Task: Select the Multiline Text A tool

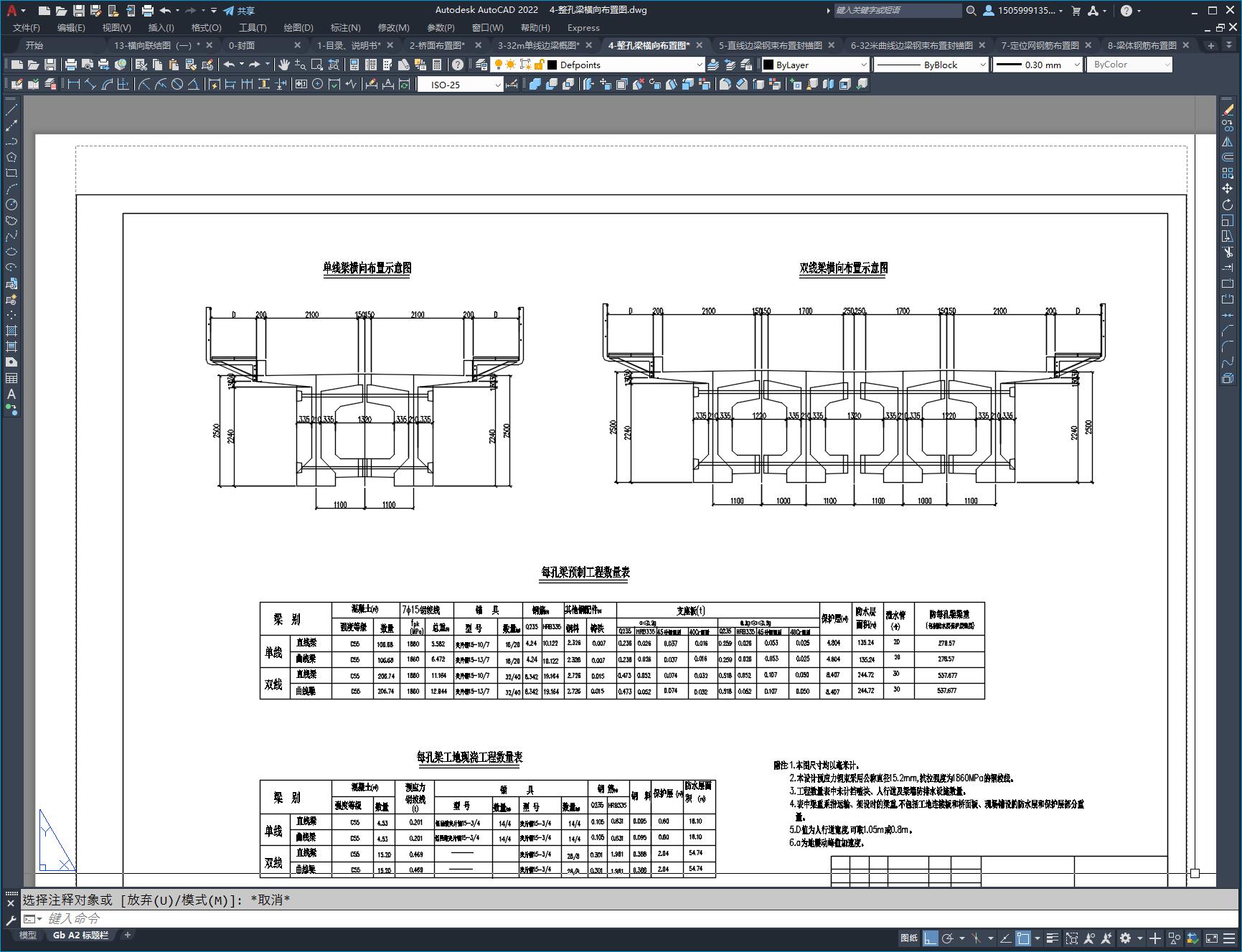Action: click(11, 394)
